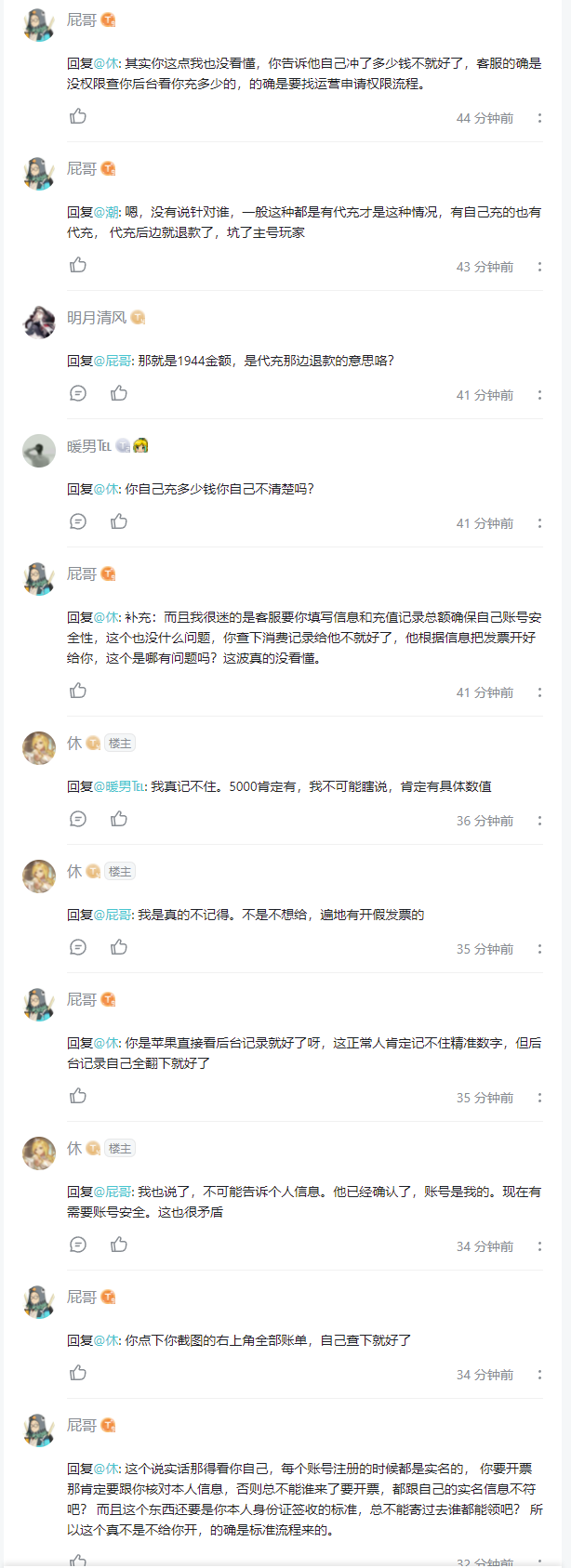Toggle like on 休's 35-minute-old comment
571x1568 pixels.
(x=119, y=947)
